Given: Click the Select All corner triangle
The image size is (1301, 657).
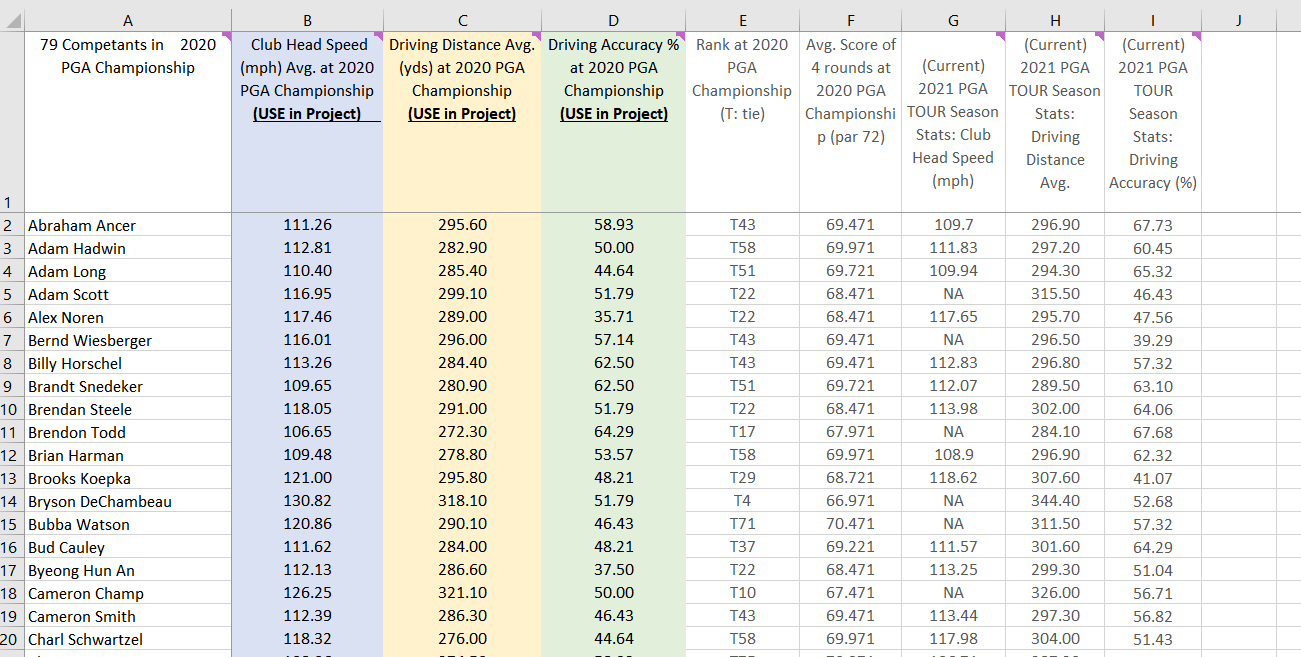Looking at the screenshot, I should [x=12, y=20].
